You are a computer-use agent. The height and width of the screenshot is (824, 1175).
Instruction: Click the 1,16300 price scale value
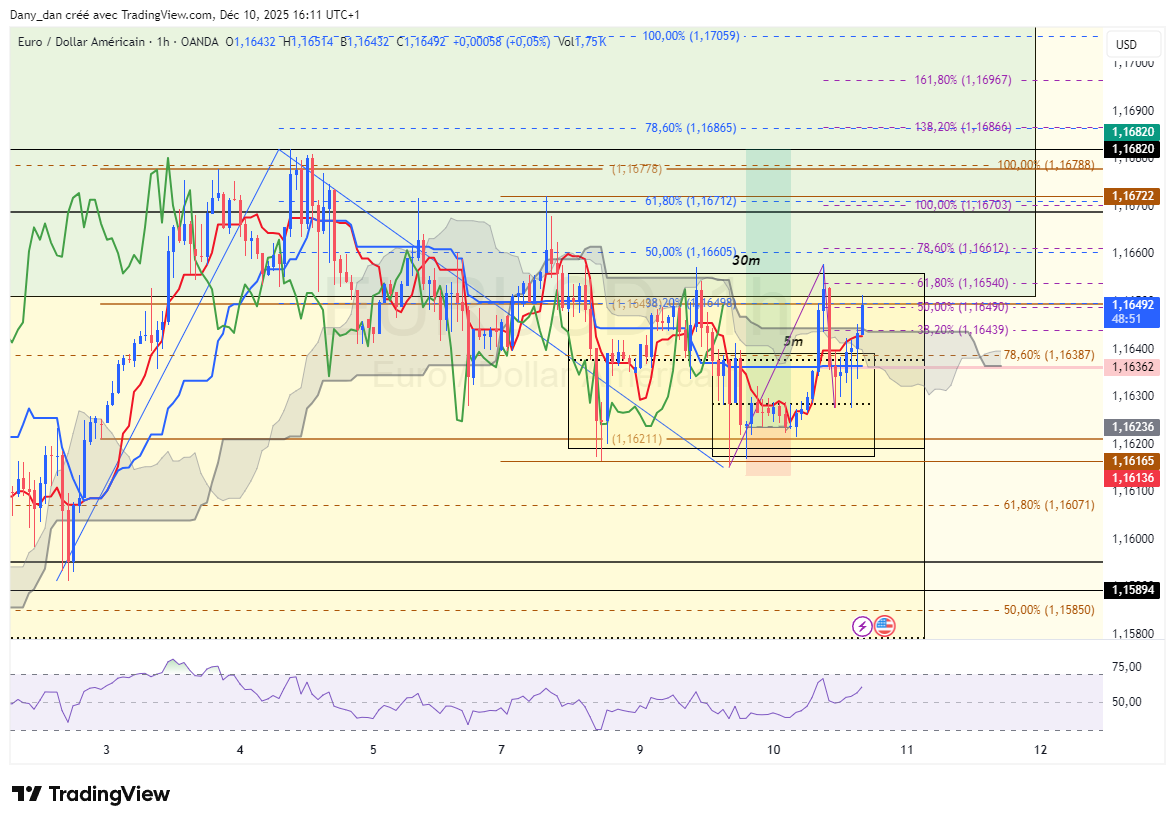tap(1133, 396)
